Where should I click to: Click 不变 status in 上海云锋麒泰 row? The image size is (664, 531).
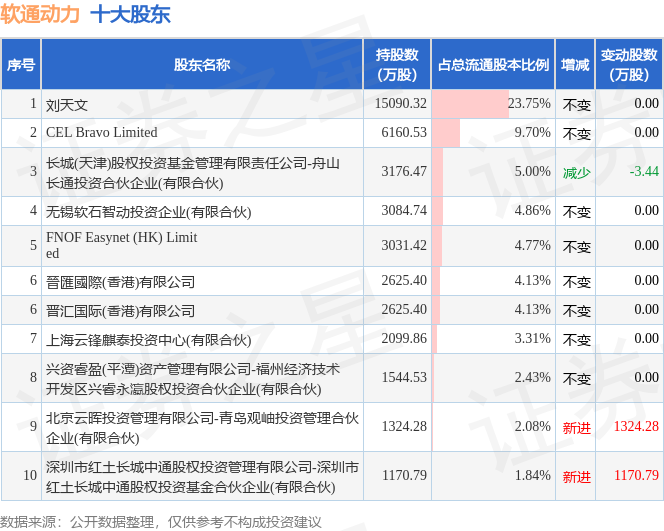576,340
